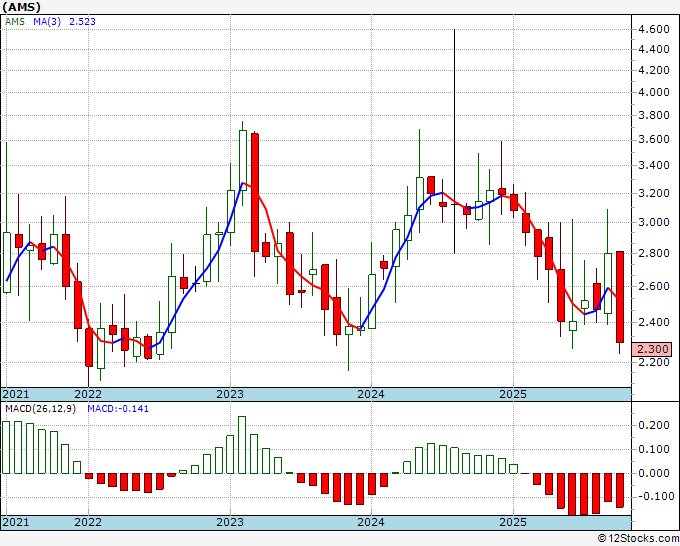680x546 pixels.
Task: Select 2024 on the price chart timeline
Action: coord(371,394)
